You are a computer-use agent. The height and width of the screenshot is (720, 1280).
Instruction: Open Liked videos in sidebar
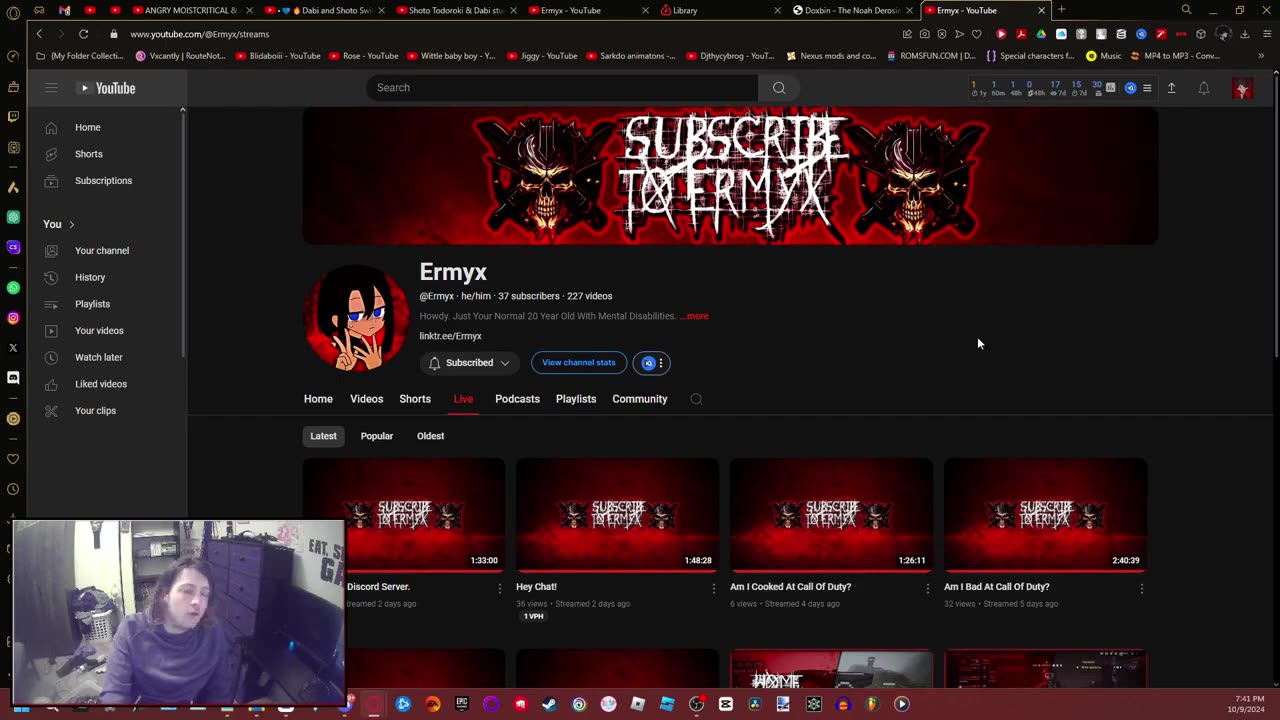click(x=105, y=384)
